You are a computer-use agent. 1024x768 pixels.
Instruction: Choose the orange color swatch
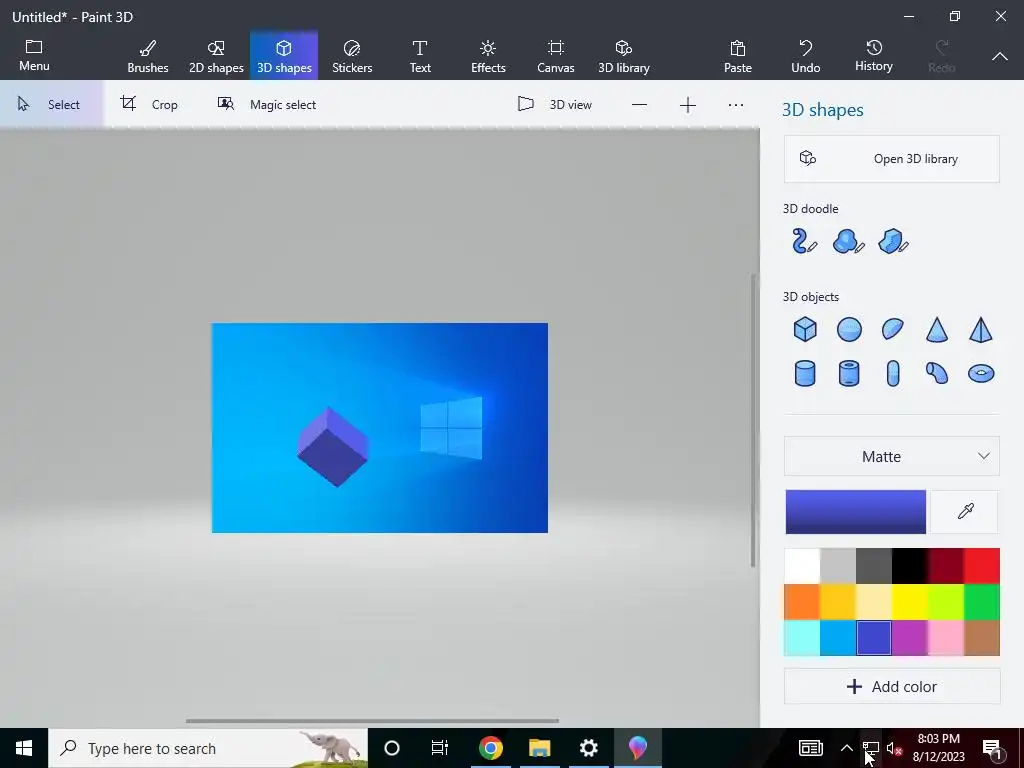802,601
